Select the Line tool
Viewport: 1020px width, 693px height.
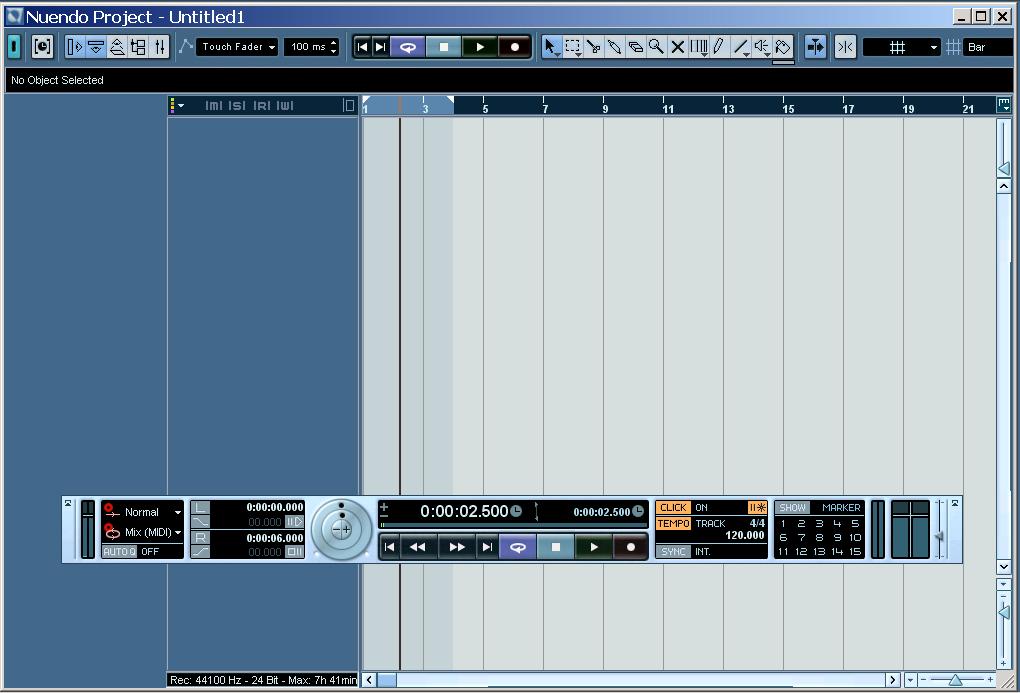point(740,47)
